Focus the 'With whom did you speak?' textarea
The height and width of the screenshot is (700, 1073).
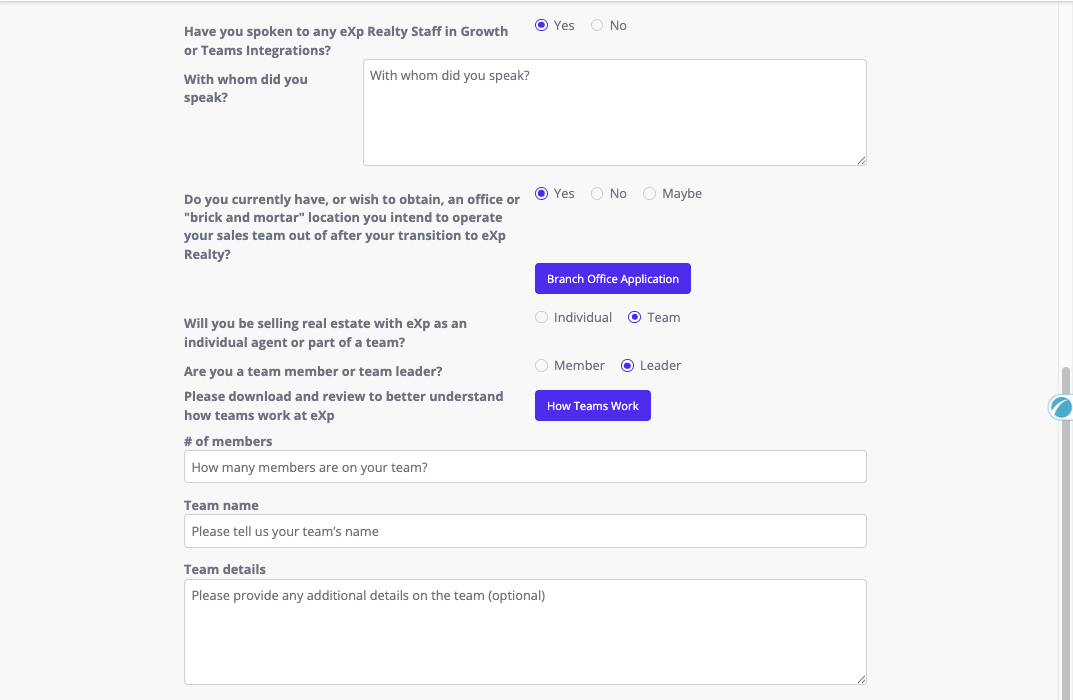point(614,112)
